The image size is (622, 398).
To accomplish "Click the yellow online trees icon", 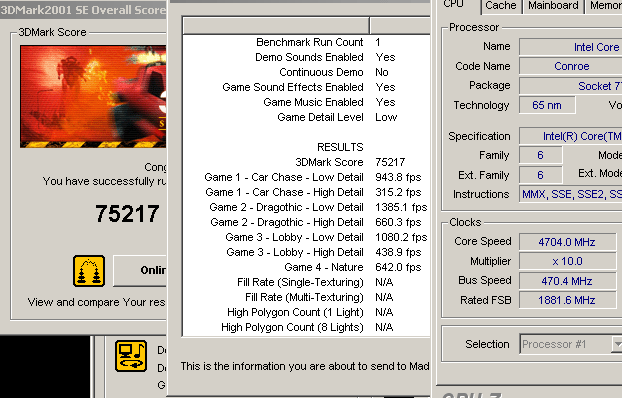I will (89, 271).
